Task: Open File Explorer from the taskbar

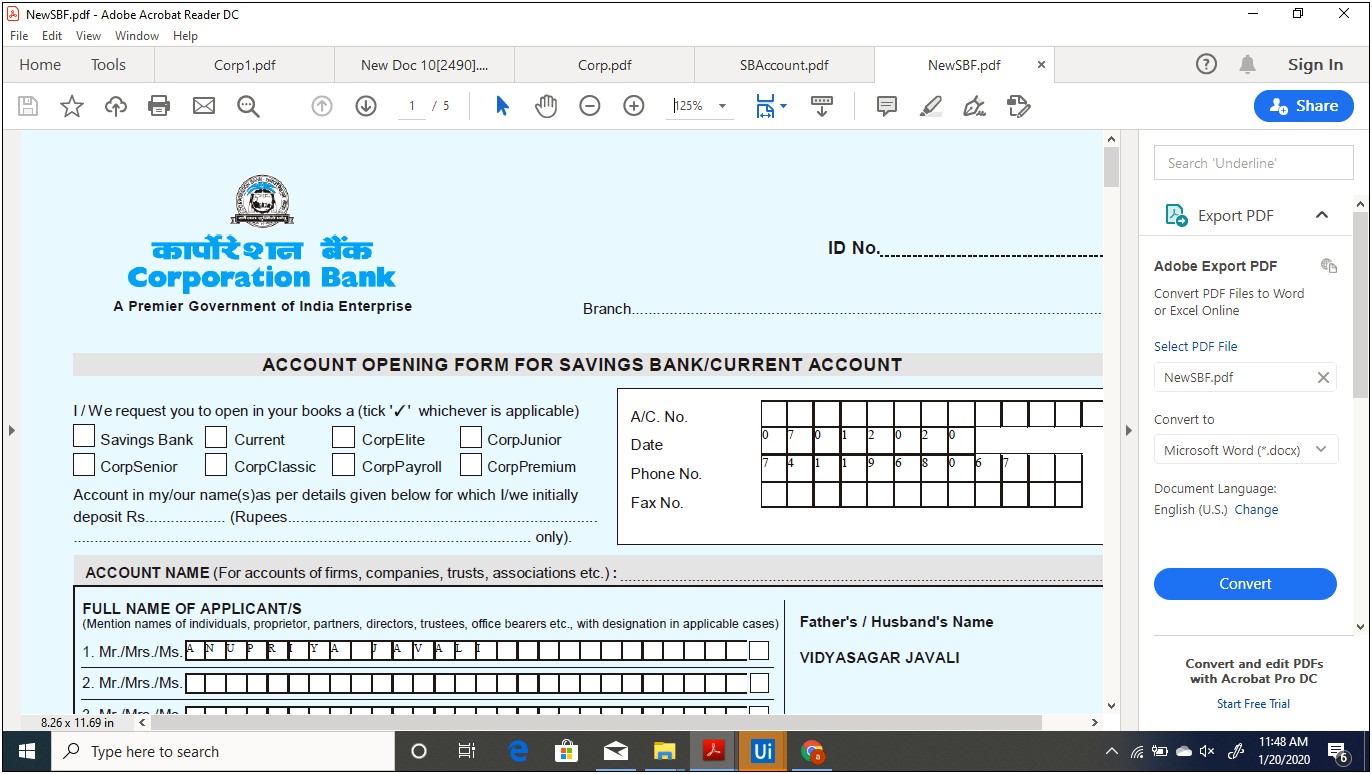Action: [665, 751]
